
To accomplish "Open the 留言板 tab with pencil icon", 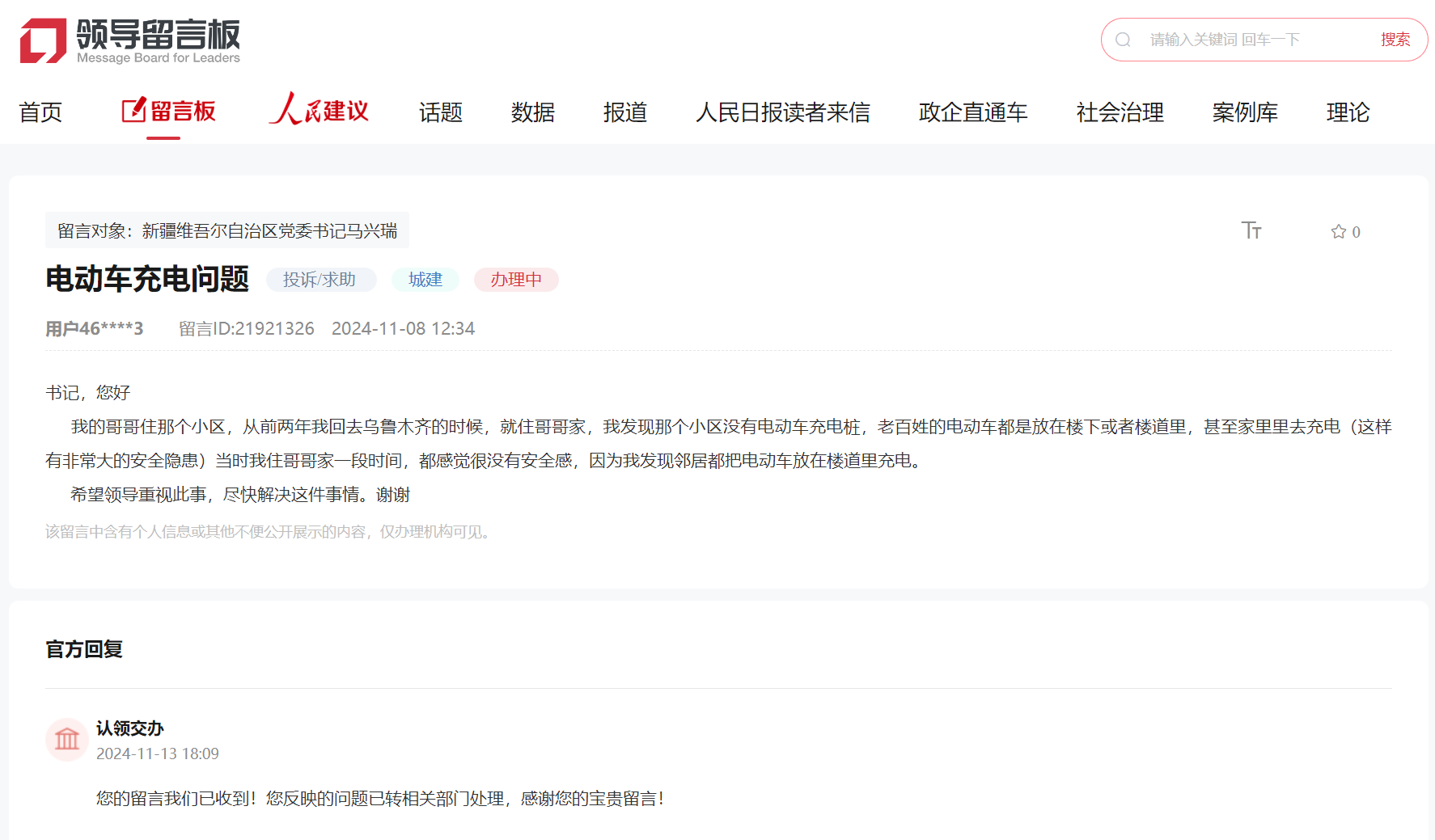I will tap(168, 112).
